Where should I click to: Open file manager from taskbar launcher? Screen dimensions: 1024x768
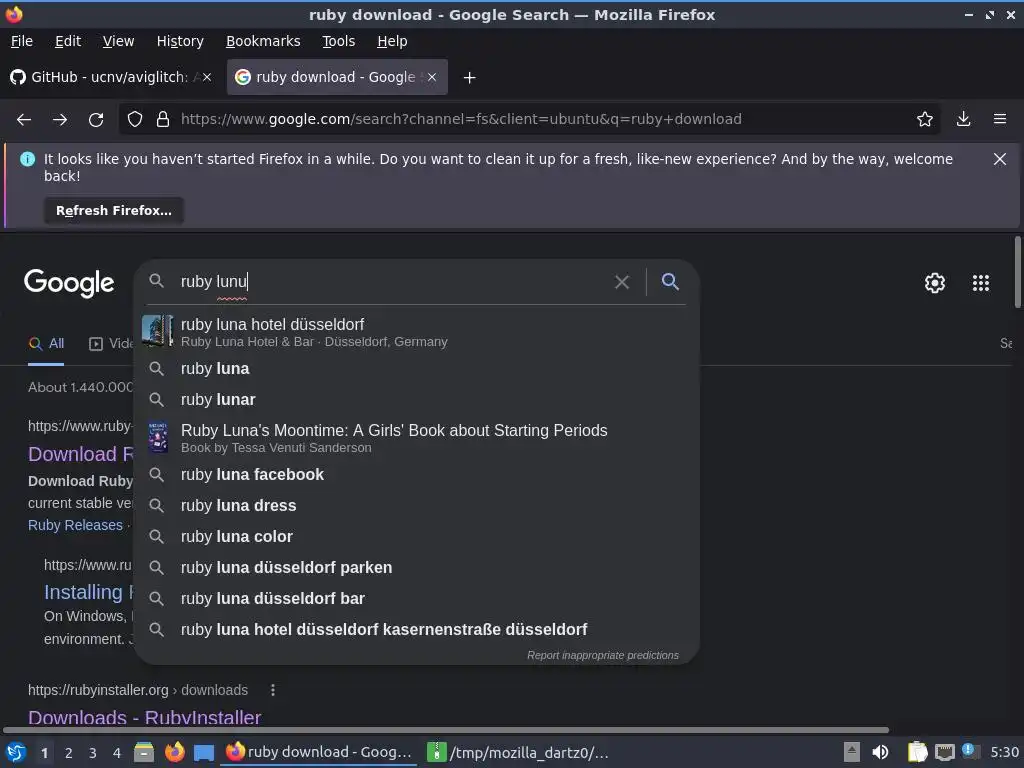click(144, 752)
